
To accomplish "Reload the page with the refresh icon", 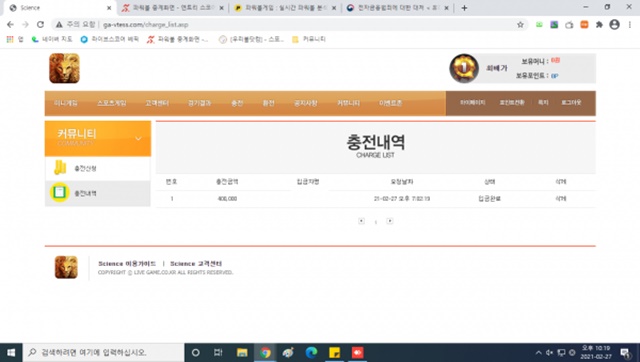I will pyautogui.click(x=40, y=24).
